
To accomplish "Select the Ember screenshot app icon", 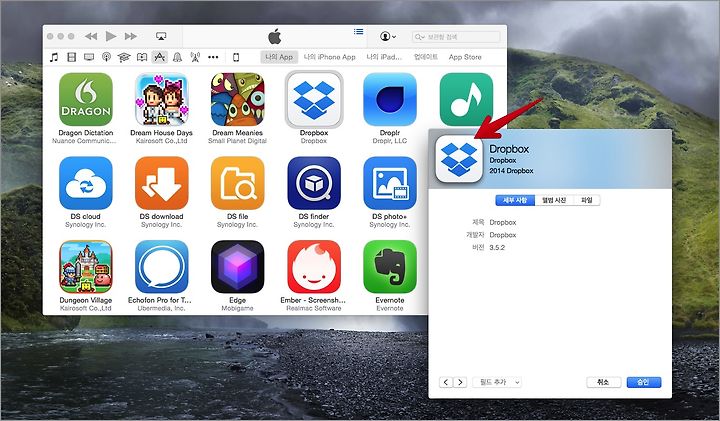I will click(x=314, y=267).
